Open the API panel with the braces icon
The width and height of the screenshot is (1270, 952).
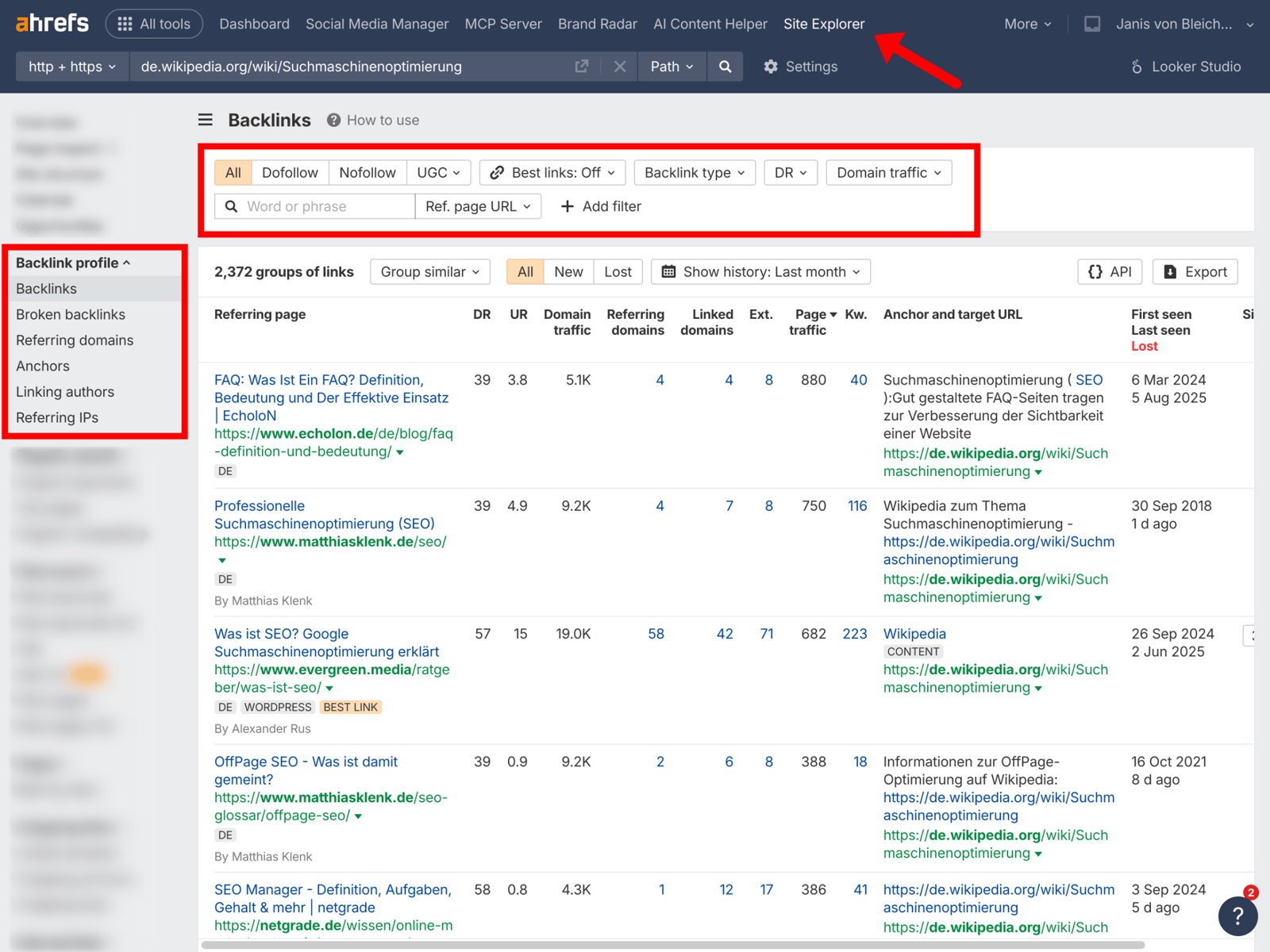1109,271
